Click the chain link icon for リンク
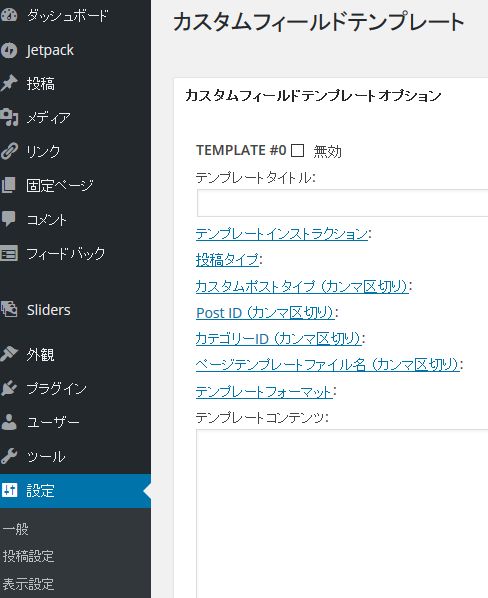This screenshot has height=598, width=488. click(9, 151)
